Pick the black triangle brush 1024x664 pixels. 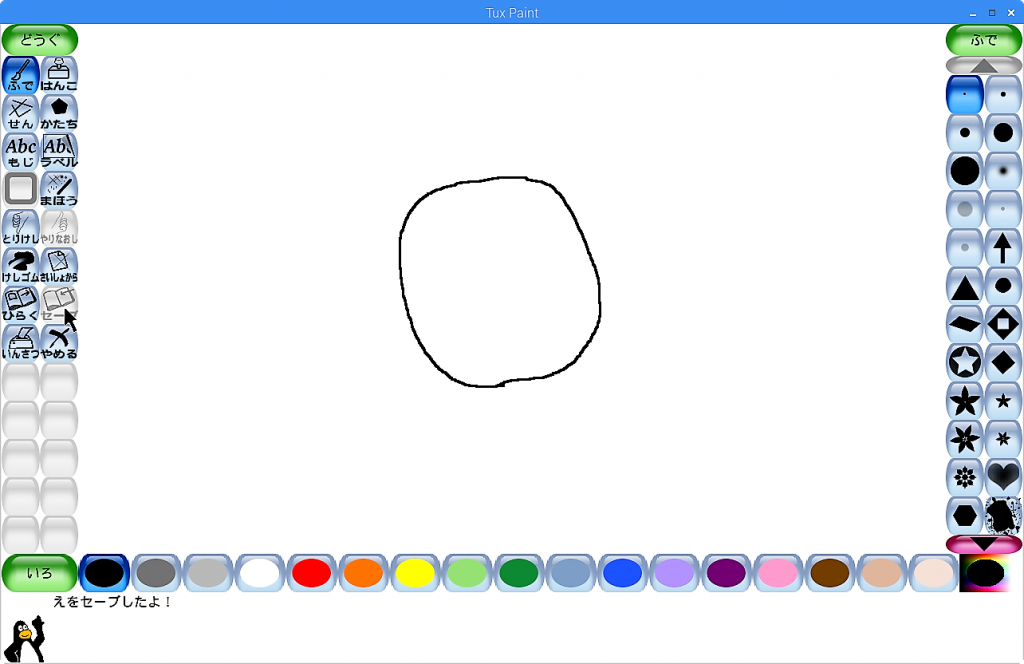[965, 287]
